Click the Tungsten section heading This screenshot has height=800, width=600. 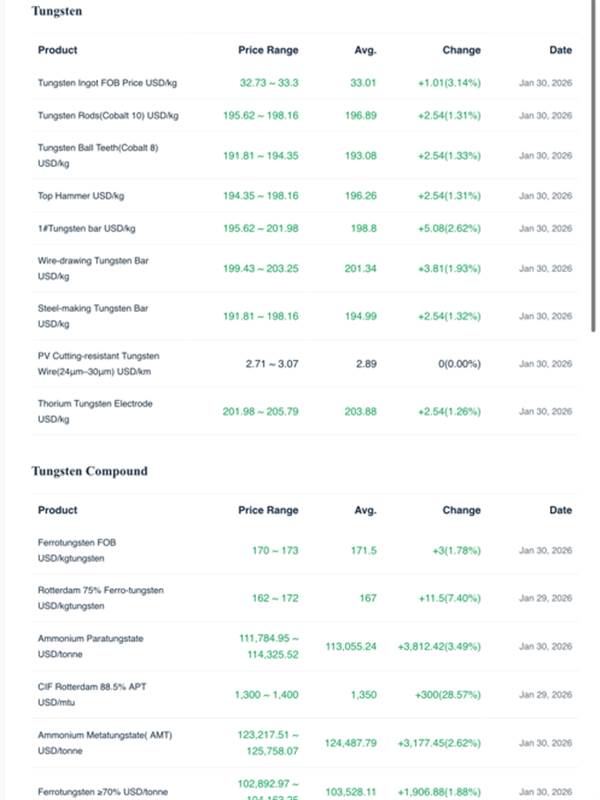[x=57, y=12]
